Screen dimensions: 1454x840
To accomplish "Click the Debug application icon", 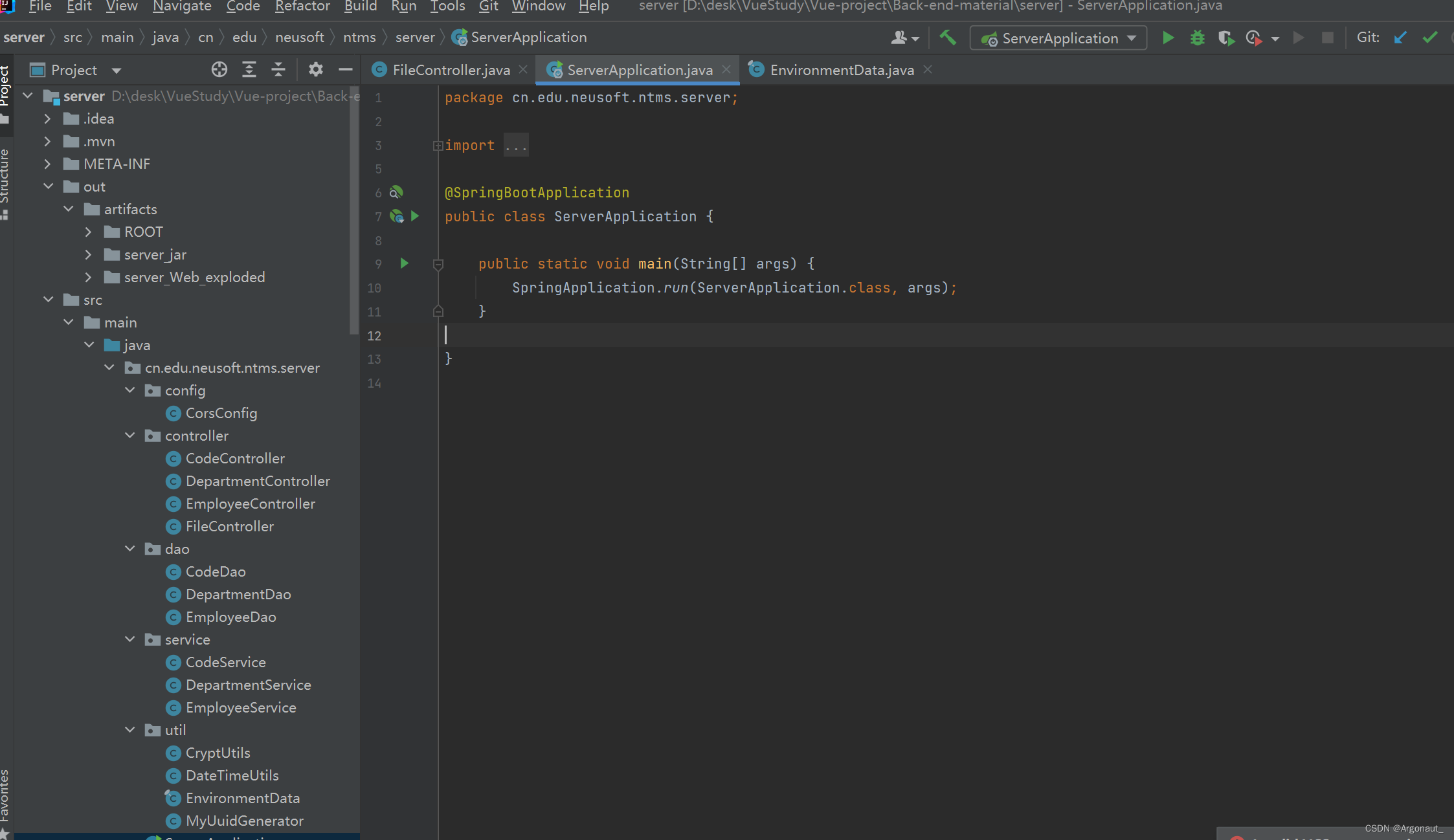I will (x=1197, y=38).
